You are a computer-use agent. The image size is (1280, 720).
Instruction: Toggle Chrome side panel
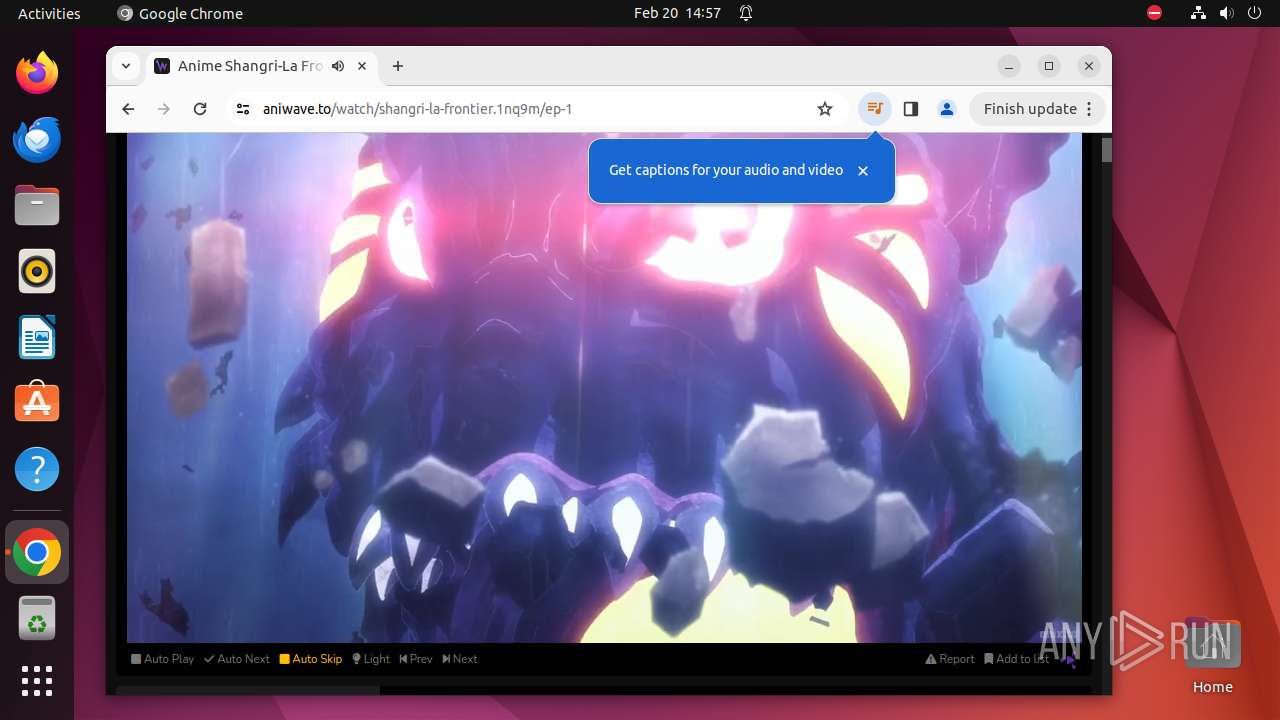pos(911,109)
